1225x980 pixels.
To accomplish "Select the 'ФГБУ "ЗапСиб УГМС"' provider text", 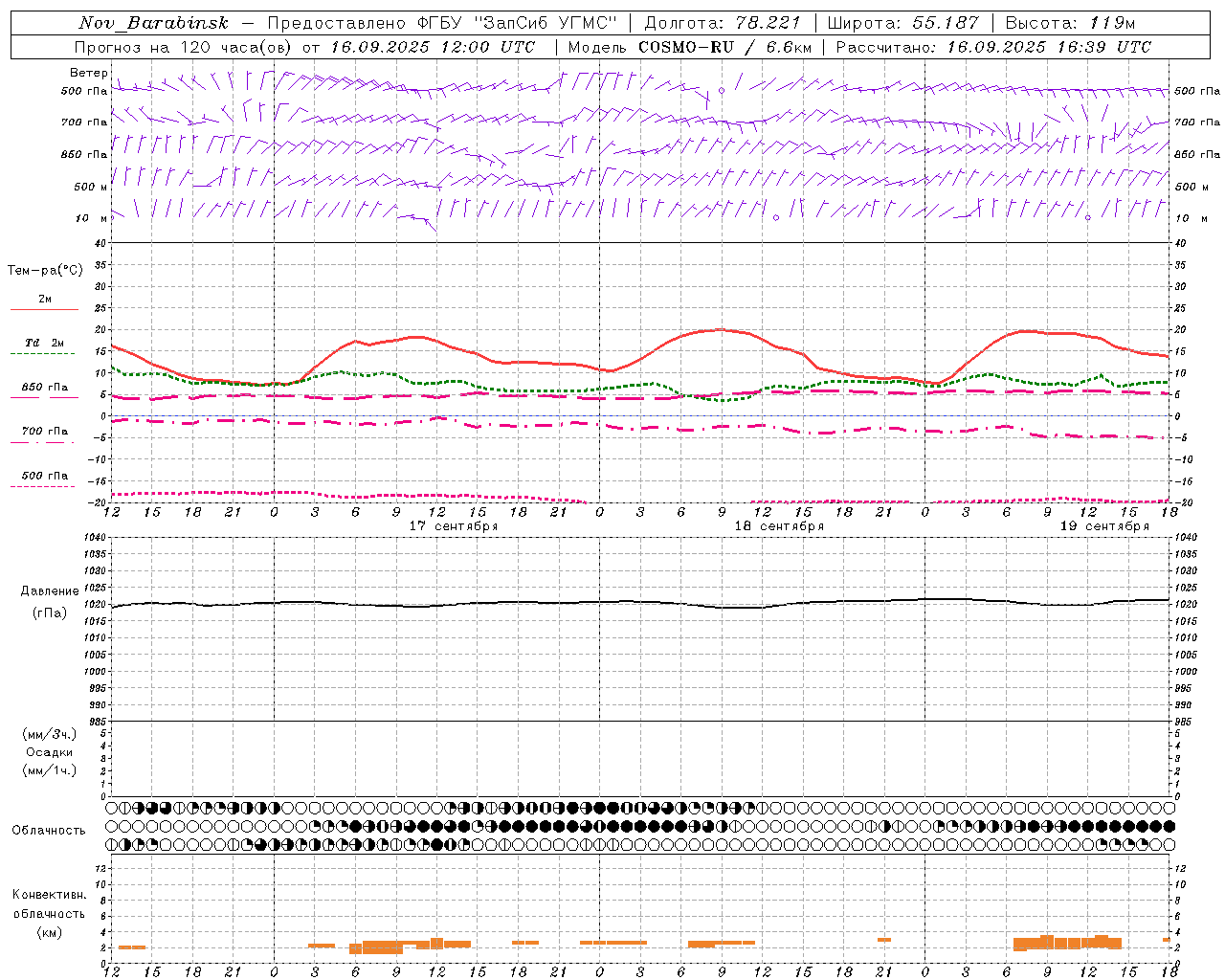I will [x=518, y=23].
